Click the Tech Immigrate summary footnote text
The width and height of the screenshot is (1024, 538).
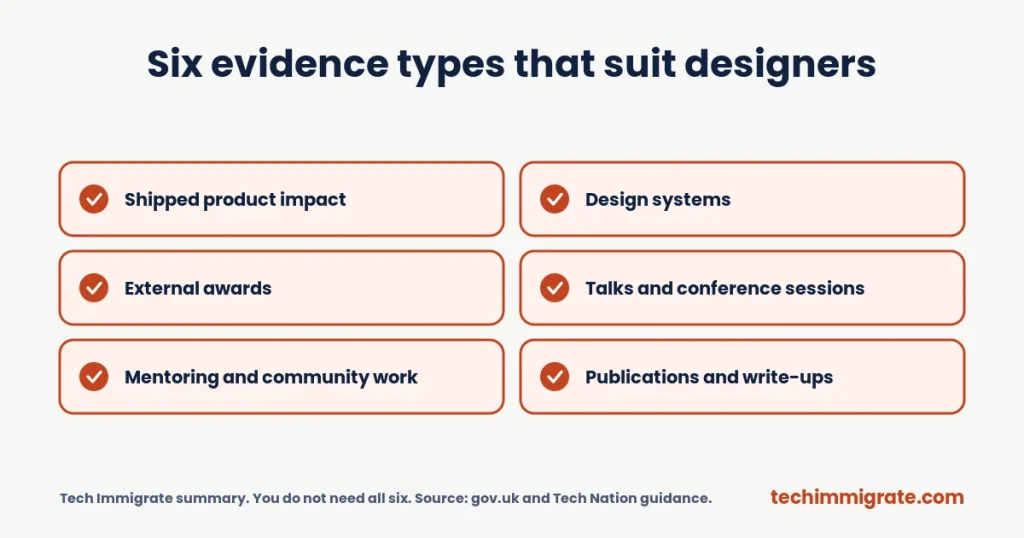point(385,498)
